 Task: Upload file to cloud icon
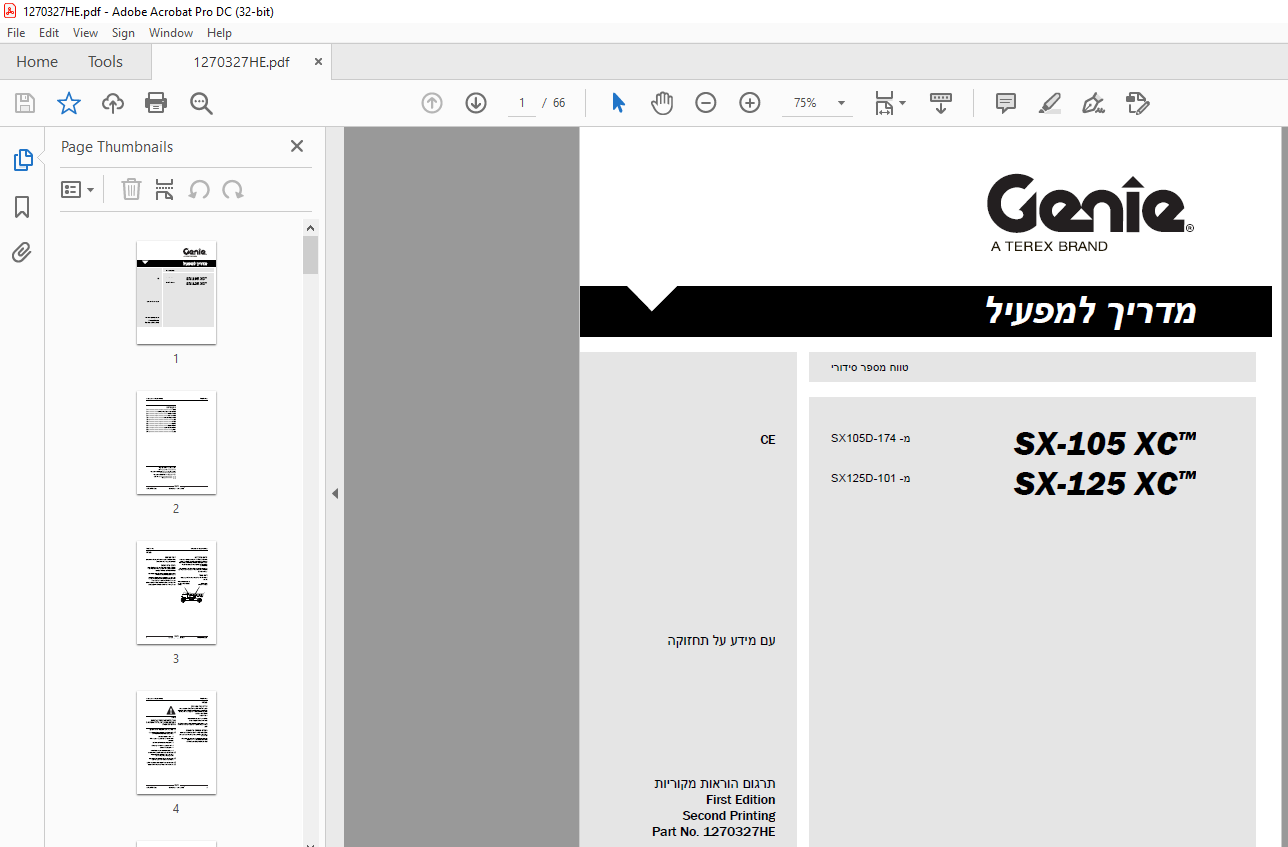(113, 103)
